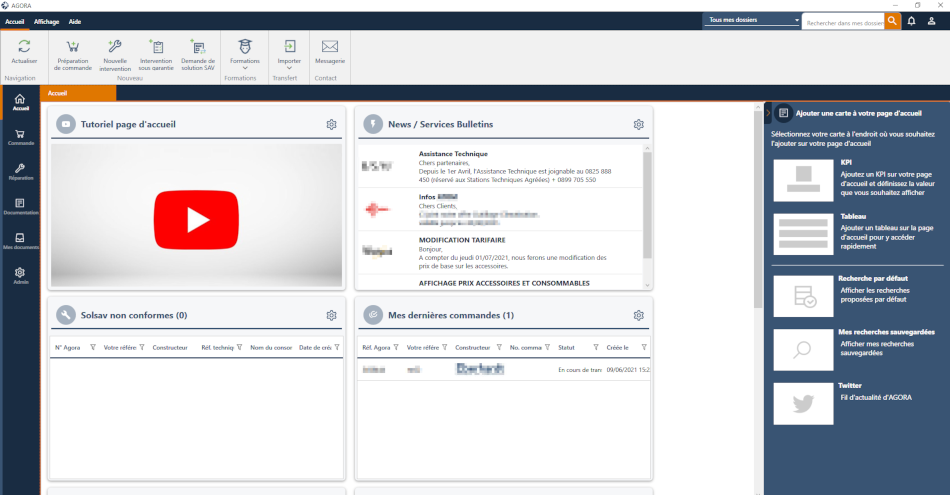Screen dimensions: 950x495
Task: Open Intervention sous garantie
Action: [x=156, y=47]
